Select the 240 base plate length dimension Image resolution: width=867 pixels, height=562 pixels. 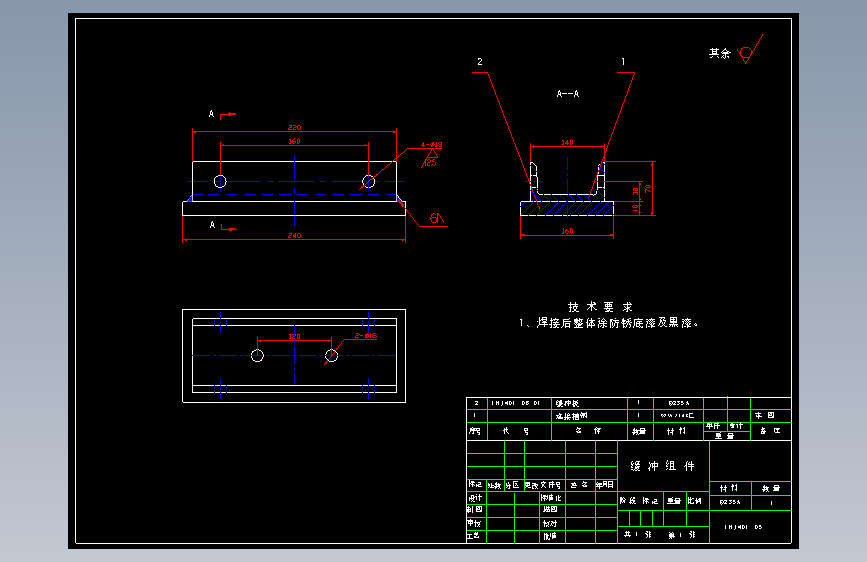294,236
